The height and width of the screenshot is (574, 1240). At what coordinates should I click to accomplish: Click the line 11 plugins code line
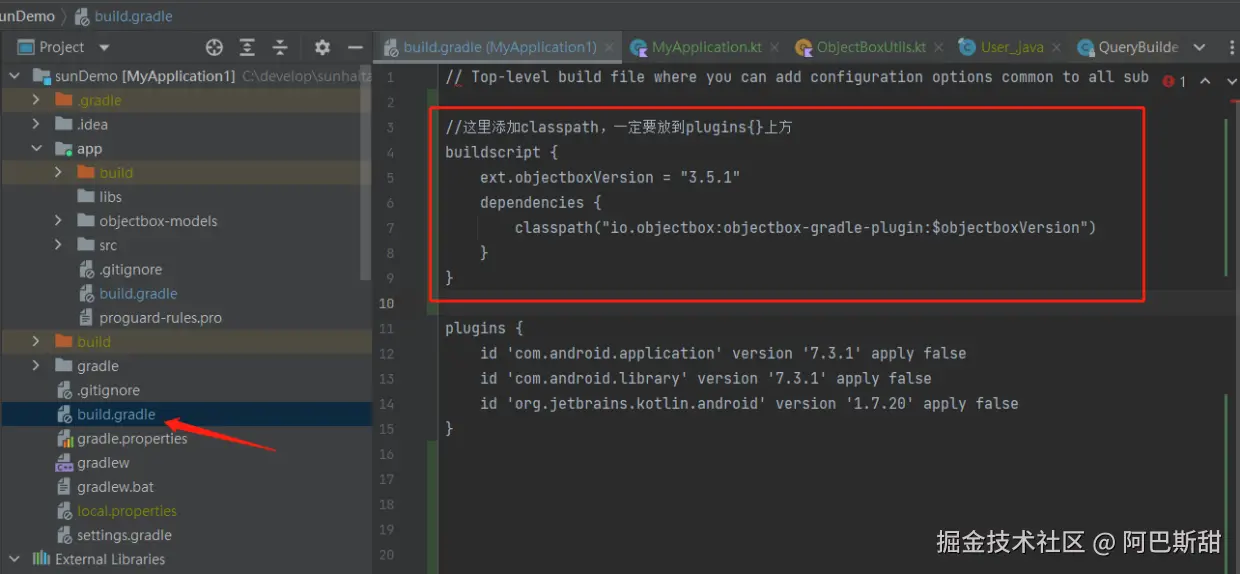[484, 328]
